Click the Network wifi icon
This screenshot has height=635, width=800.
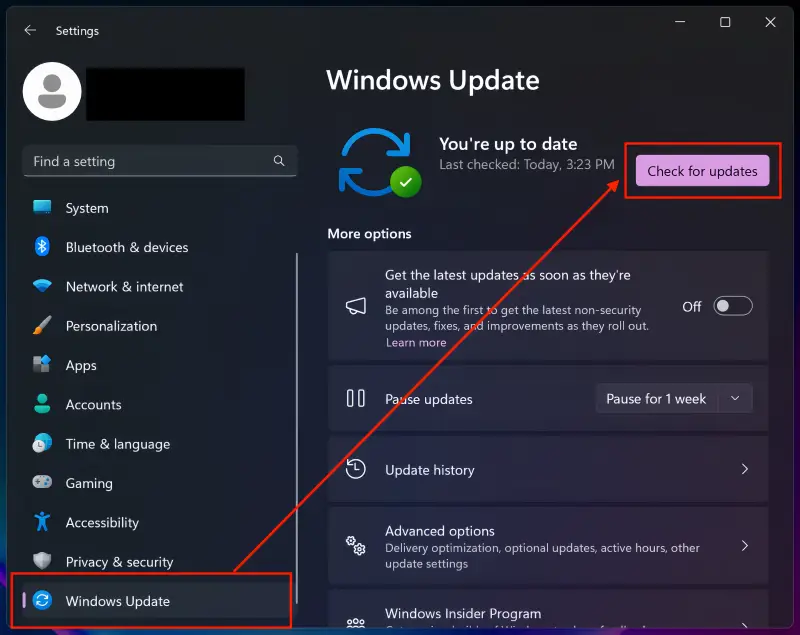42,286
